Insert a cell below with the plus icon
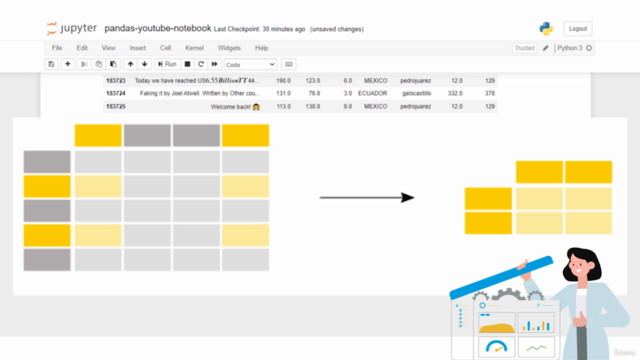The height and width of the screenshot is (360, 640). point(68,64)
